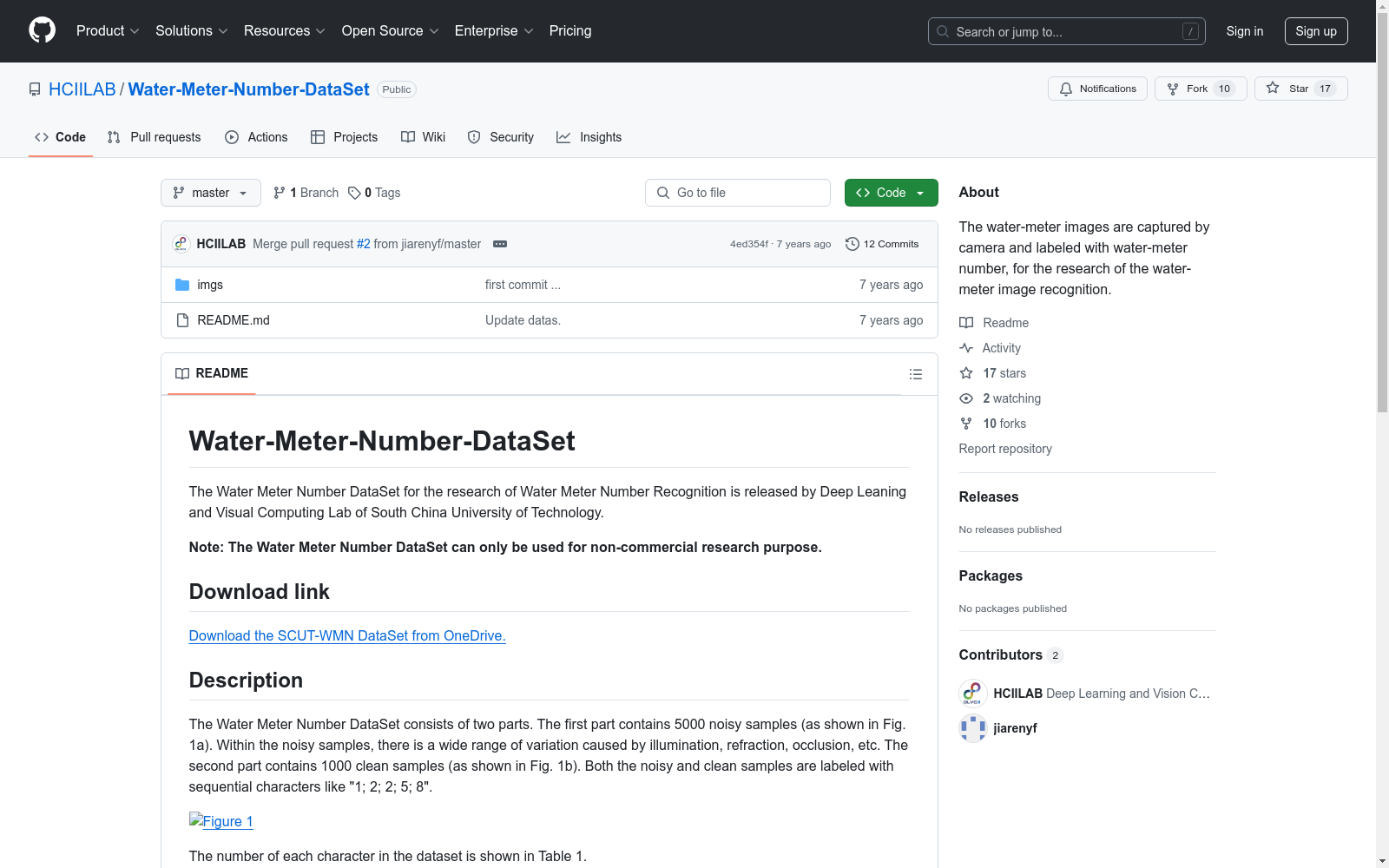
Task: Open jiarenyf contributor profile name
Action: (1016, 728)
